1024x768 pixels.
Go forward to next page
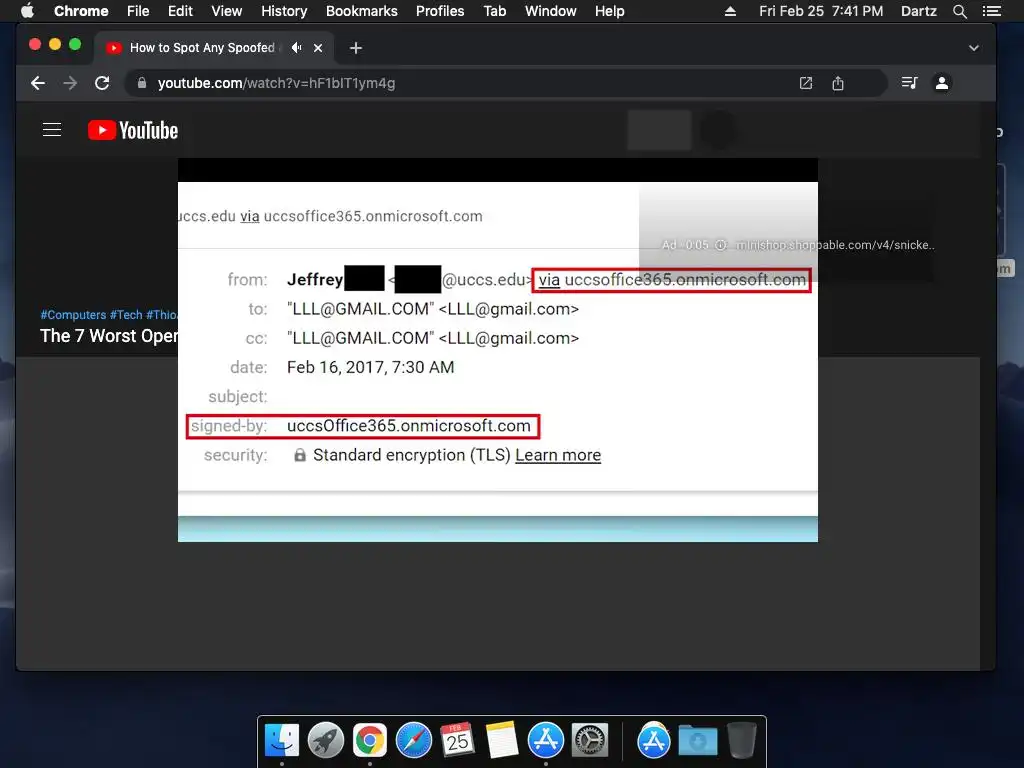70,83
